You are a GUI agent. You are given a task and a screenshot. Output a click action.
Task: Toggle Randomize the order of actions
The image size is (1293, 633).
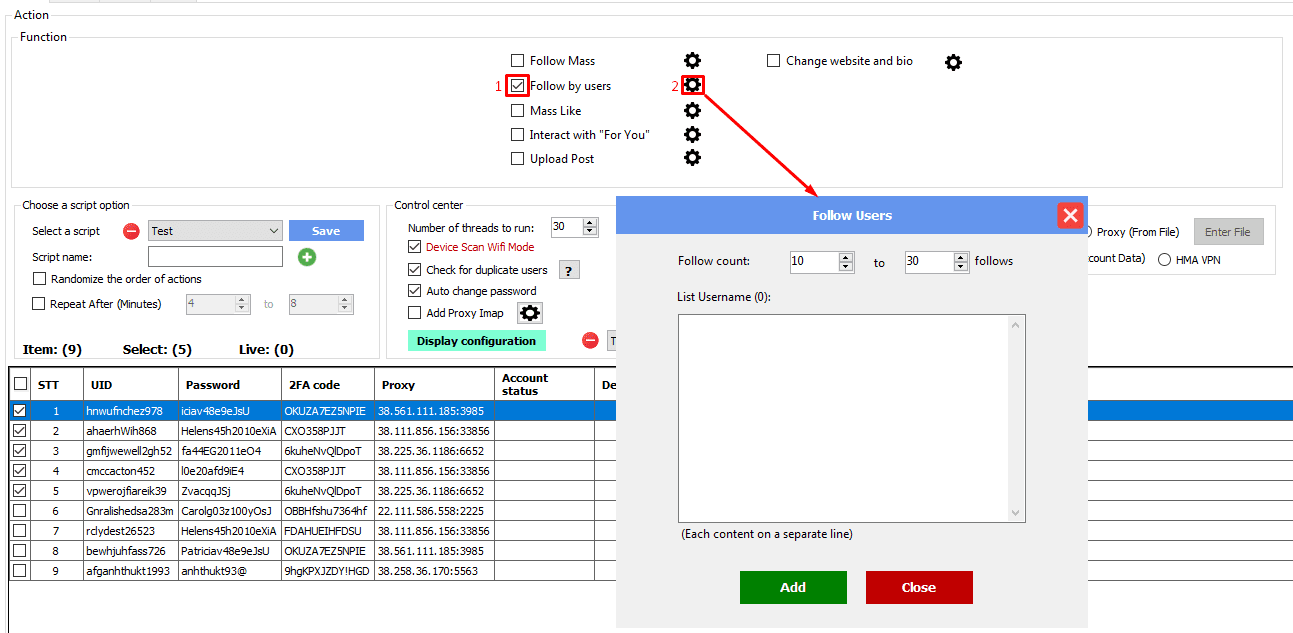point(40,279)
